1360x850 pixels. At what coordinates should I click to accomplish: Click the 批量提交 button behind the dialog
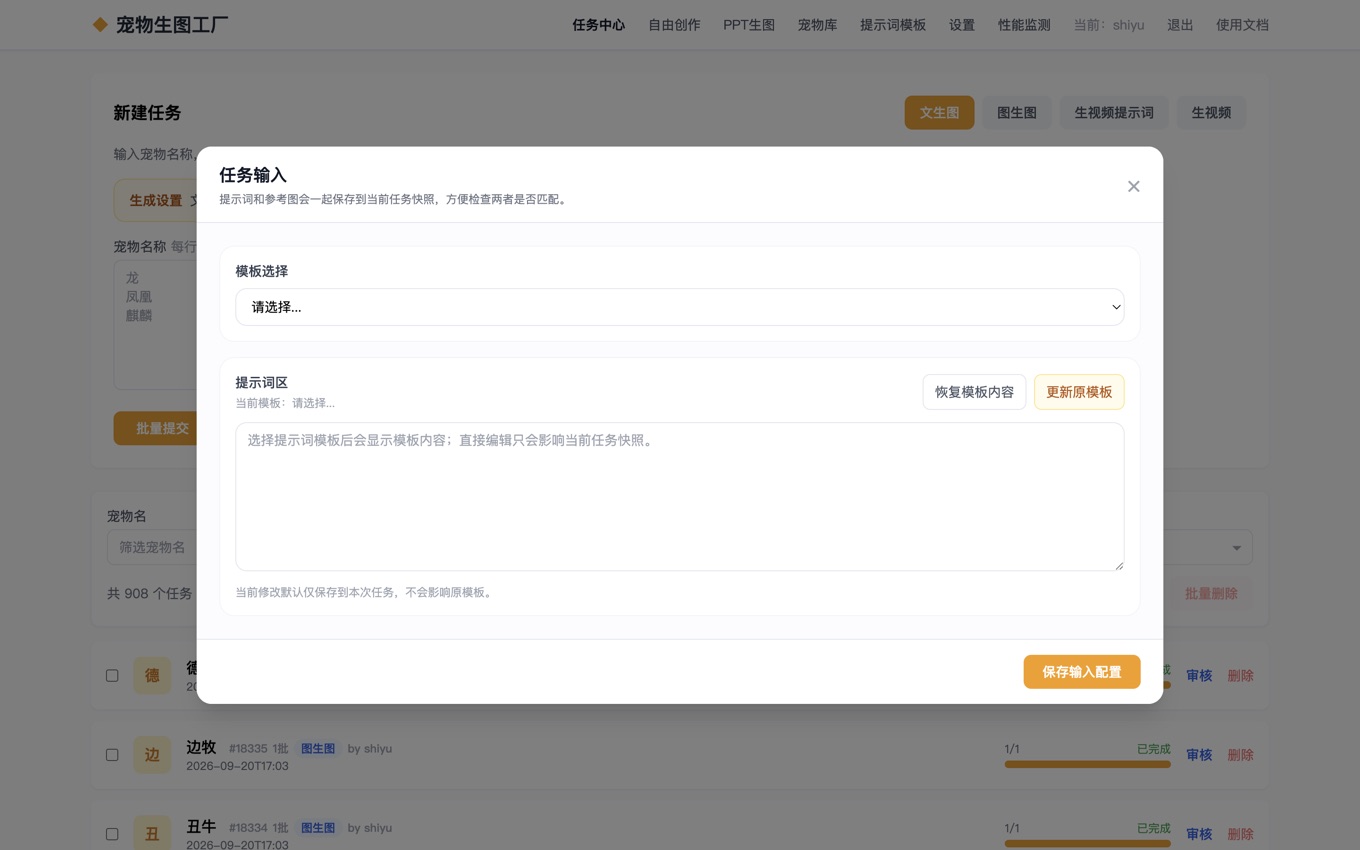pos(155,428)
